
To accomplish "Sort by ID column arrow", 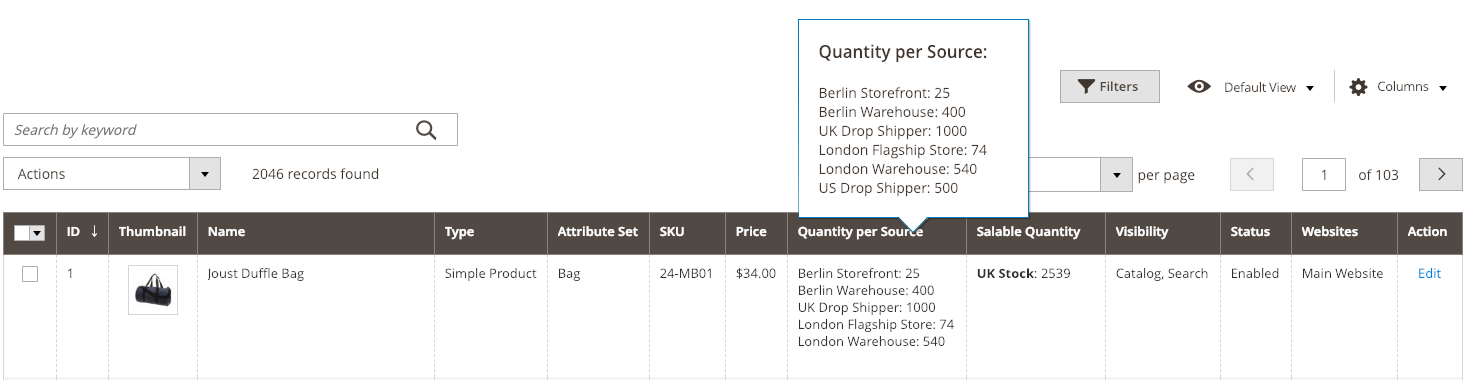I will 94,231.
